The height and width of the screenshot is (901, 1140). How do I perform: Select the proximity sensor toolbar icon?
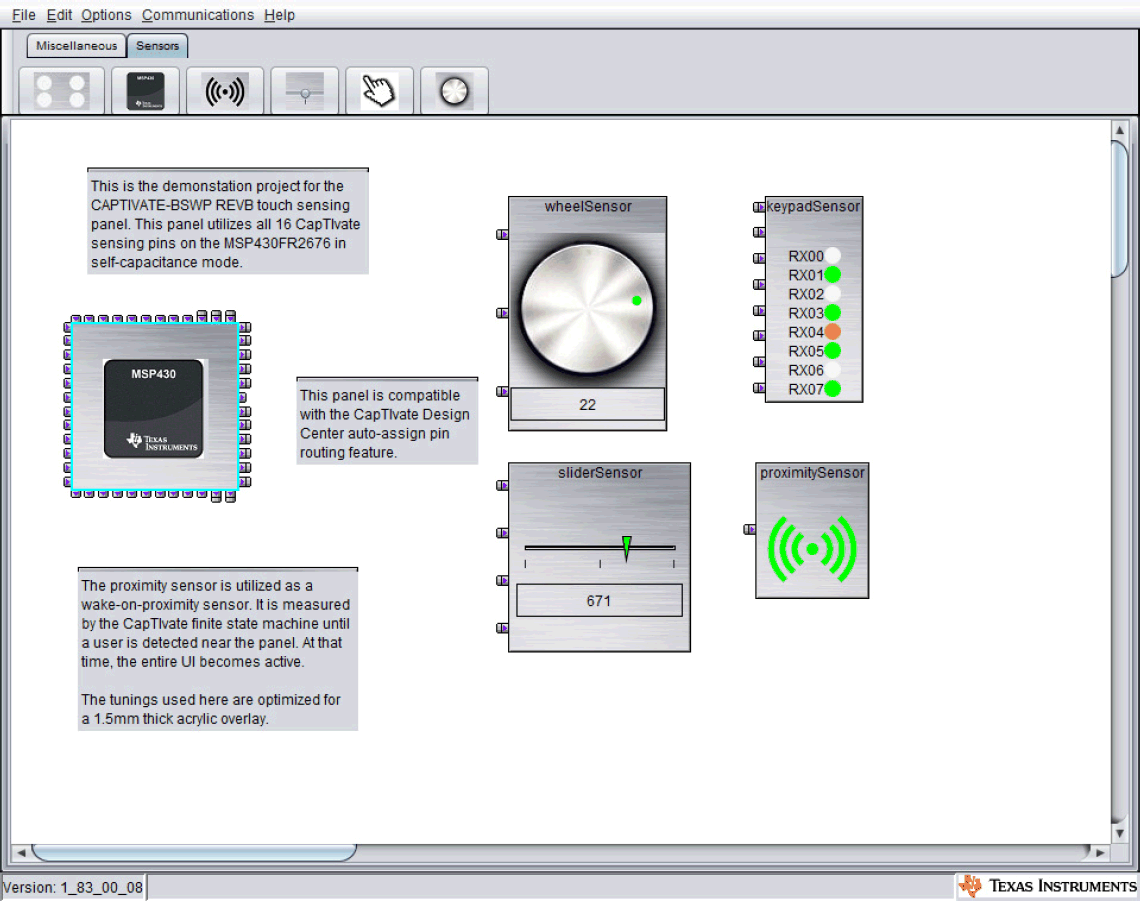[225, 92]
